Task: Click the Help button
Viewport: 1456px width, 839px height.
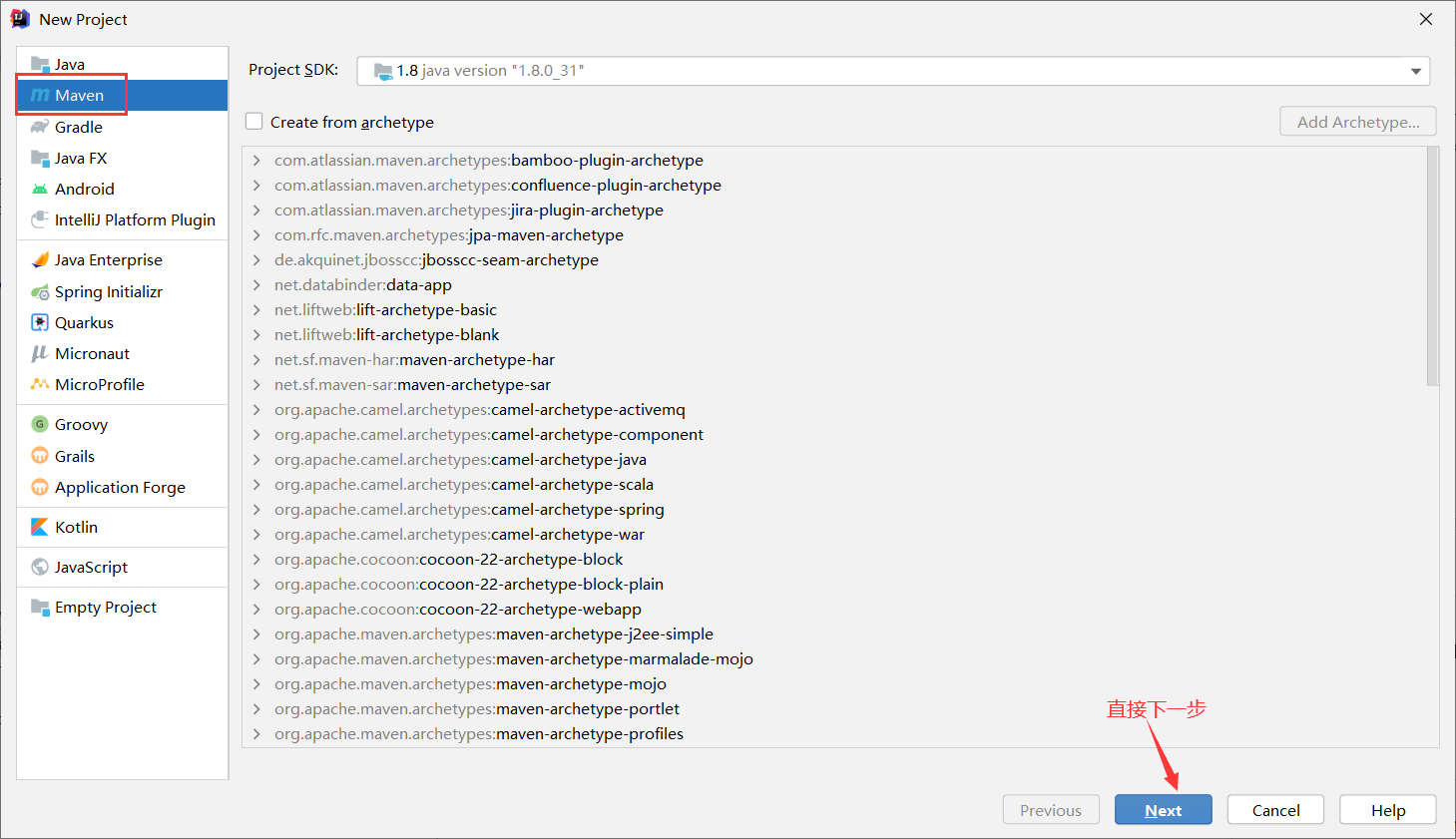Action: point(1387,810)
